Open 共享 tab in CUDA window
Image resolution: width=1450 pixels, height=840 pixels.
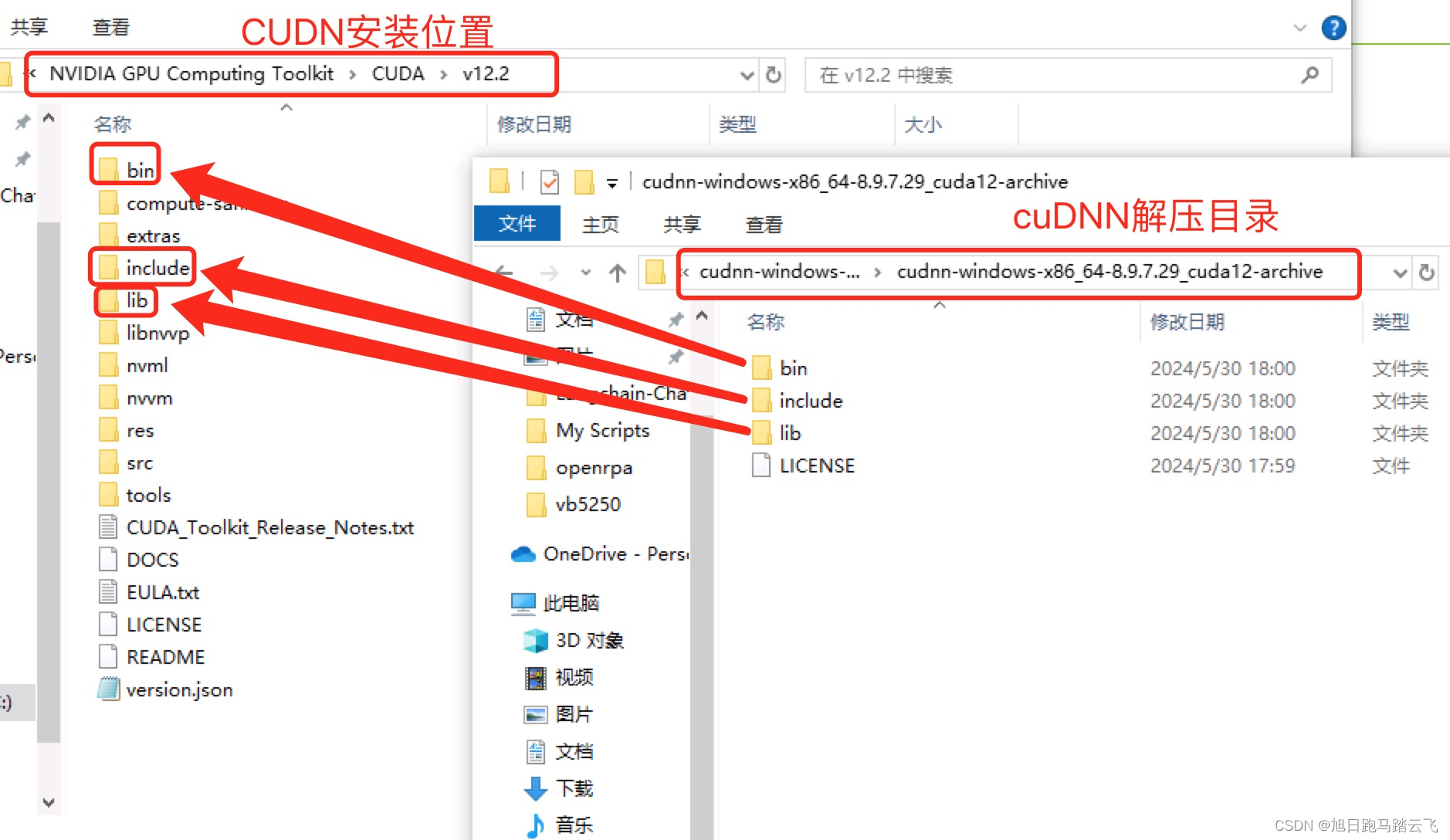pyautogui.click(x=29, y=27)
